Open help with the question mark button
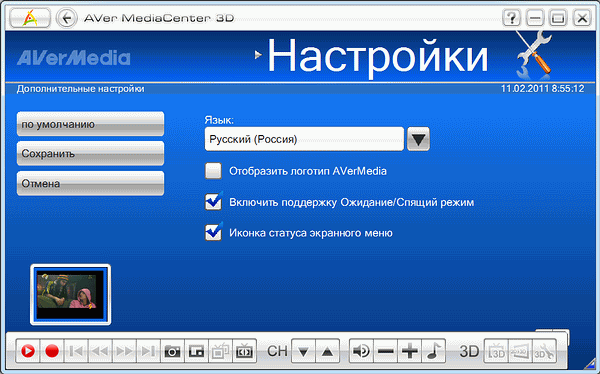This screenshot has height=374, width=600. [511, 18]
